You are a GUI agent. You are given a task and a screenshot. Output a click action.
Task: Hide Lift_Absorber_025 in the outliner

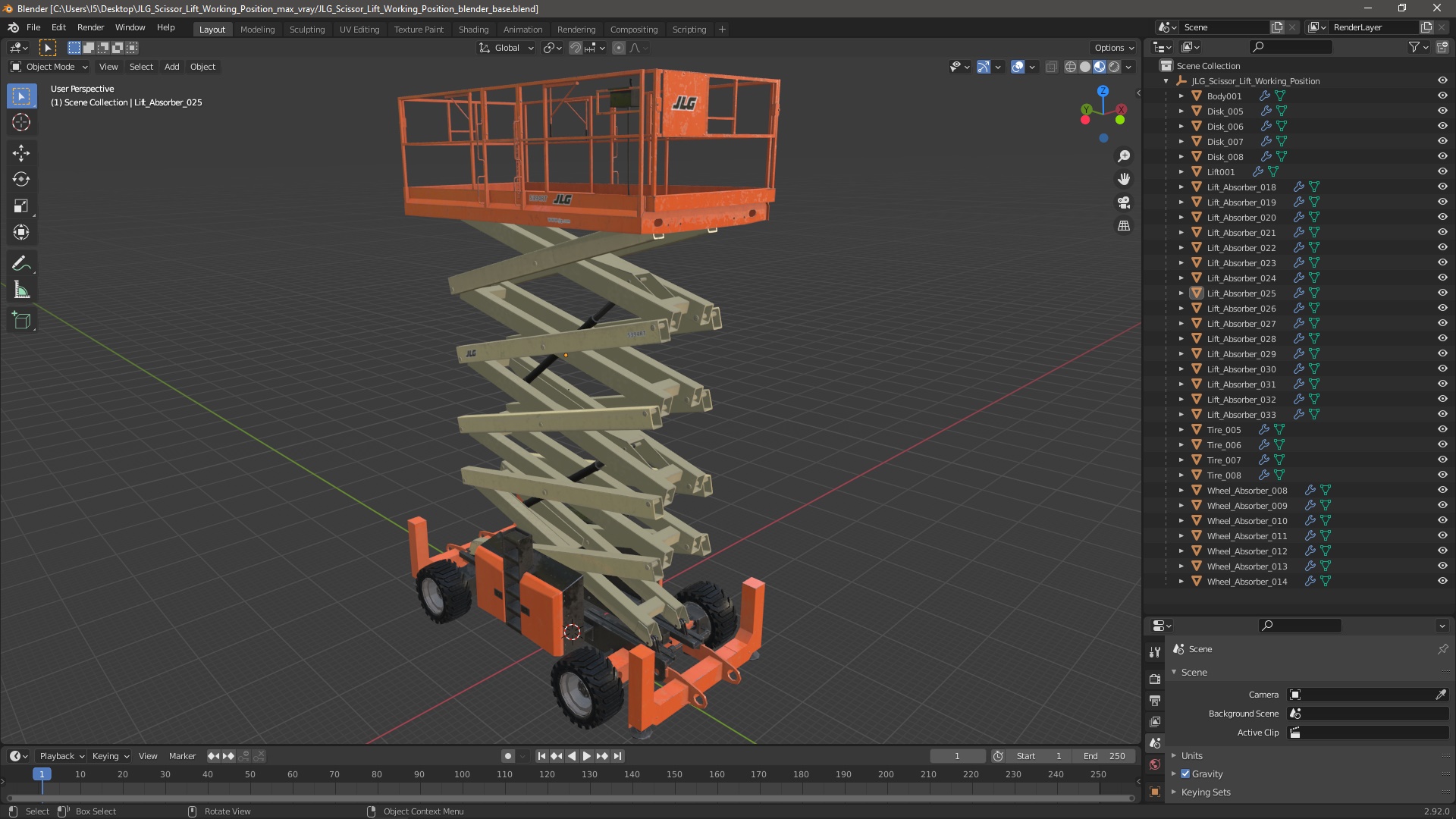(1442, 293)
